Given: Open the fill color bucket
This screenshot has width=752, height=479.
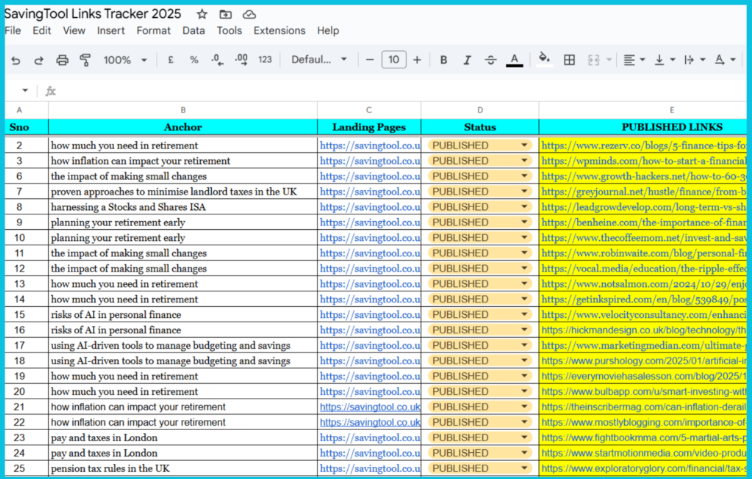Looking at the screenshot, I should [x=544, y=60].
